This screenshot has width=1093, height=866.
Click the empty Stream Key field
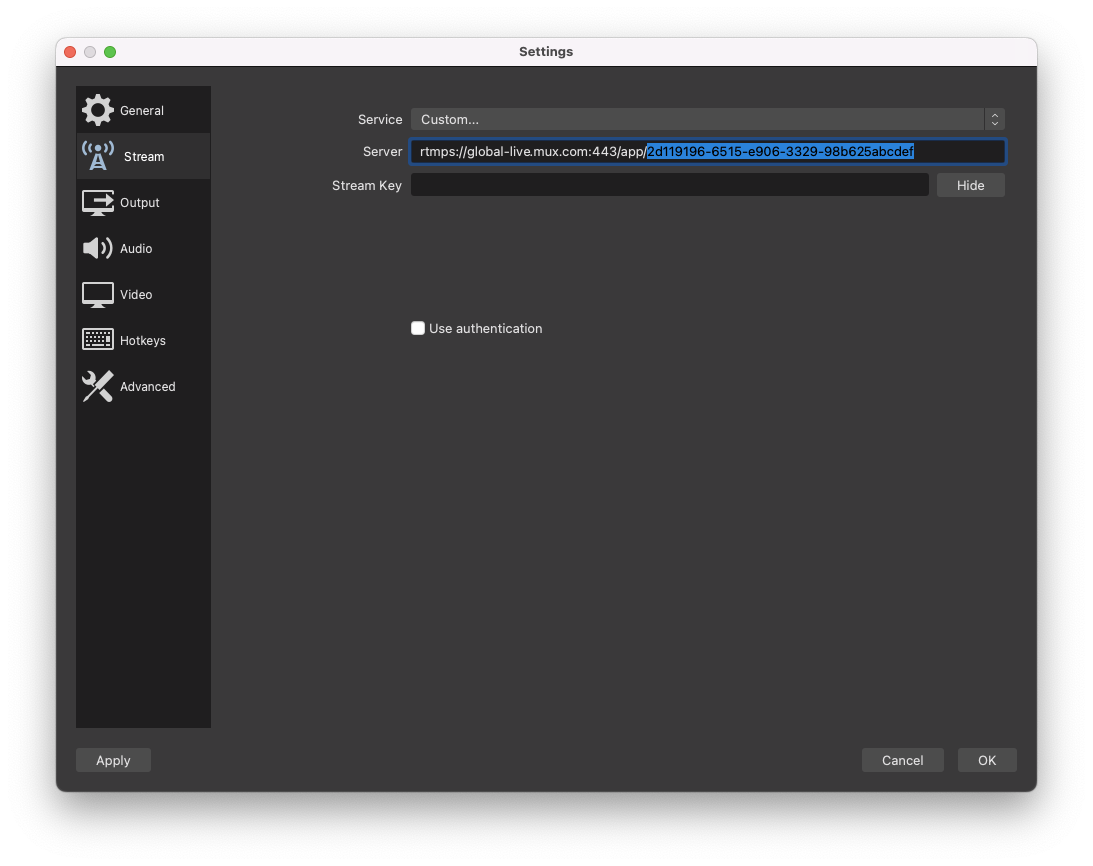[x=669, y=185]
